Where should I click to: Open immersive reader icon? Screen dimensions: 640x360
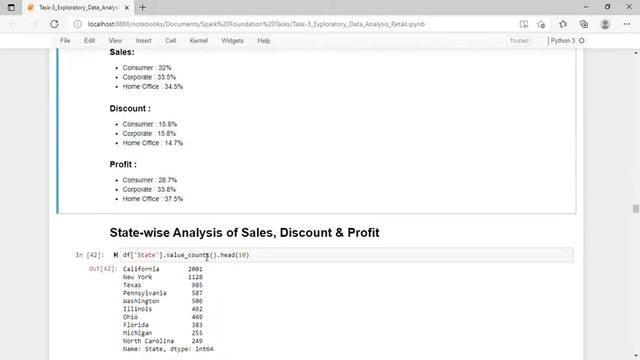(524, 24)
